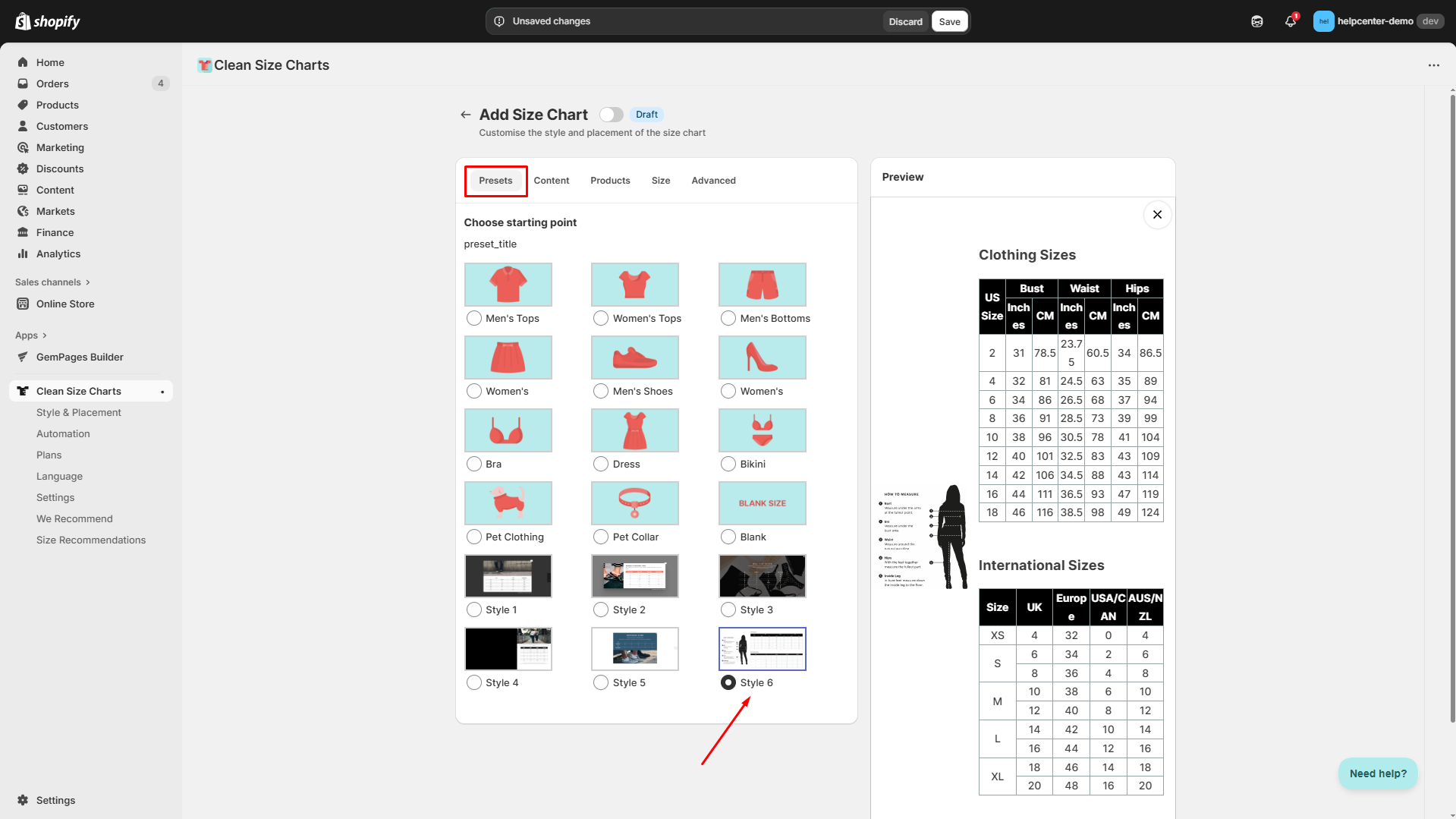The image size is (1456, 819).
Task: Click the Shopify logo
Action: pyautogui.click(x=48, y=21)
